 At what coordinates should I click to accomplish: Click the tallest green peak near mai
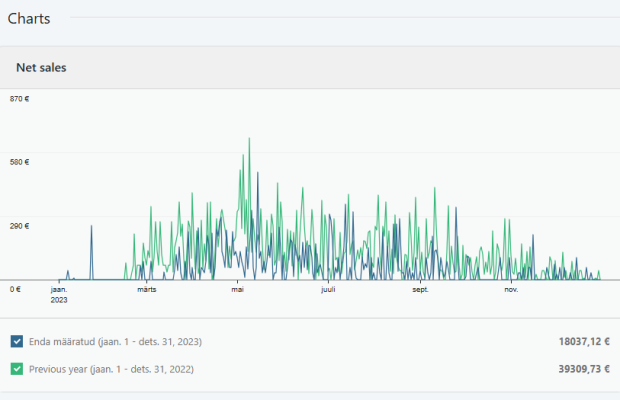coord(249,140)
